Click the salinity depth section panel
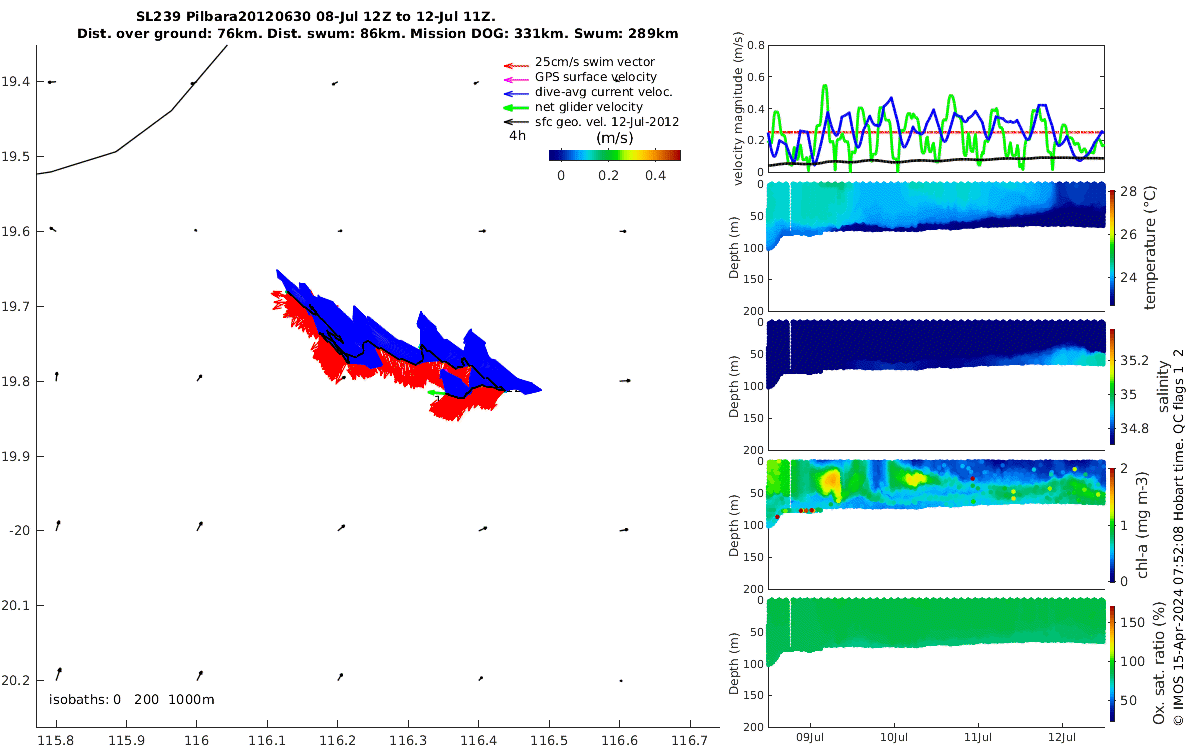The image size is (1200, 750). point(936,386)
